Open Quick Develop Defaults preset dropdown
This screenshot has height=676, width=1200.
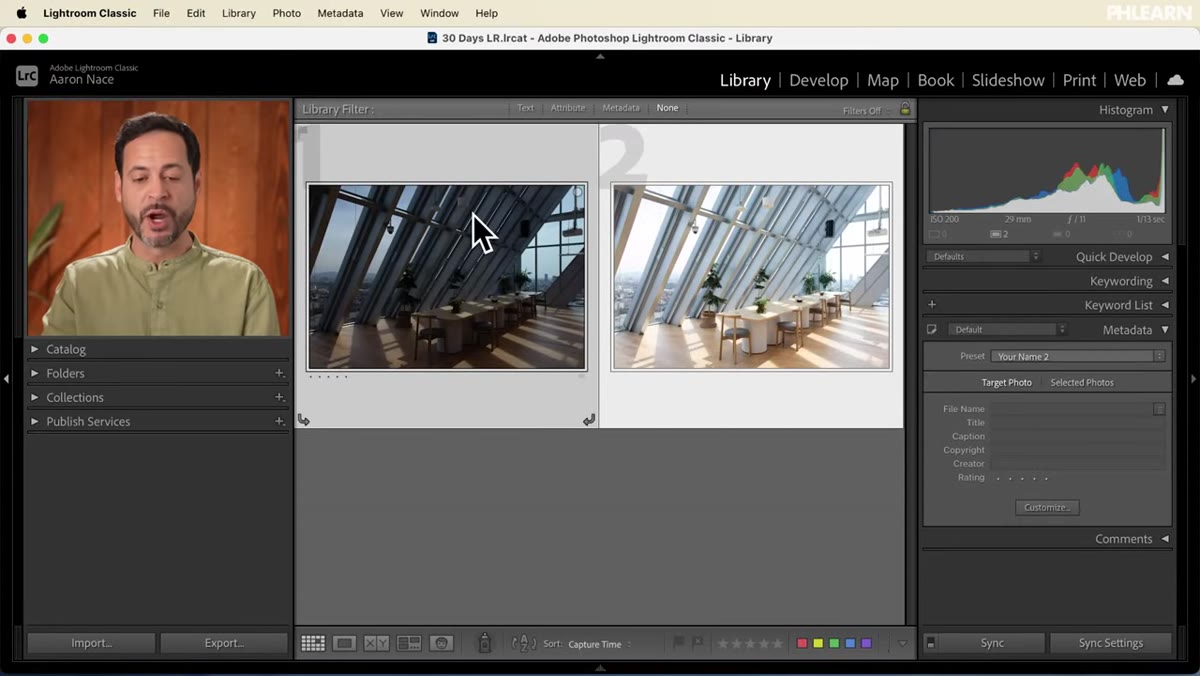[983, 257]
